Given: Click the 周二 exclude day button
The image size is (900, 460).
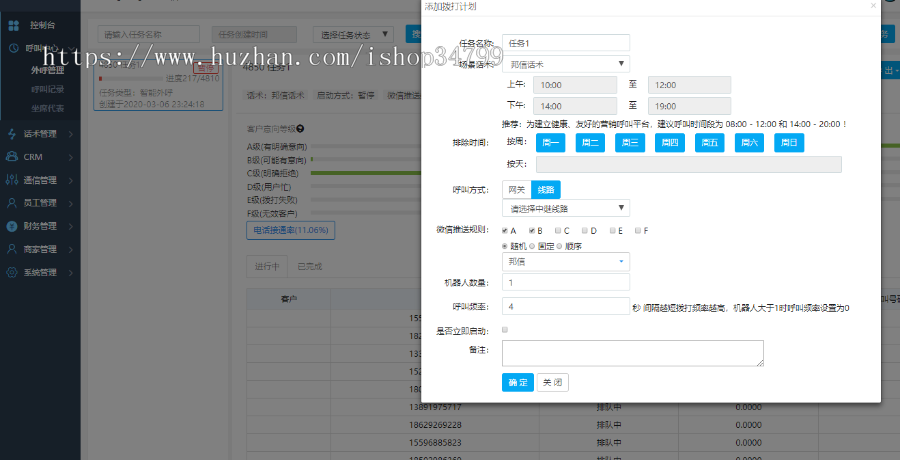Looking at the screenshot, I should pyautogui.click(x=591, y=143).
